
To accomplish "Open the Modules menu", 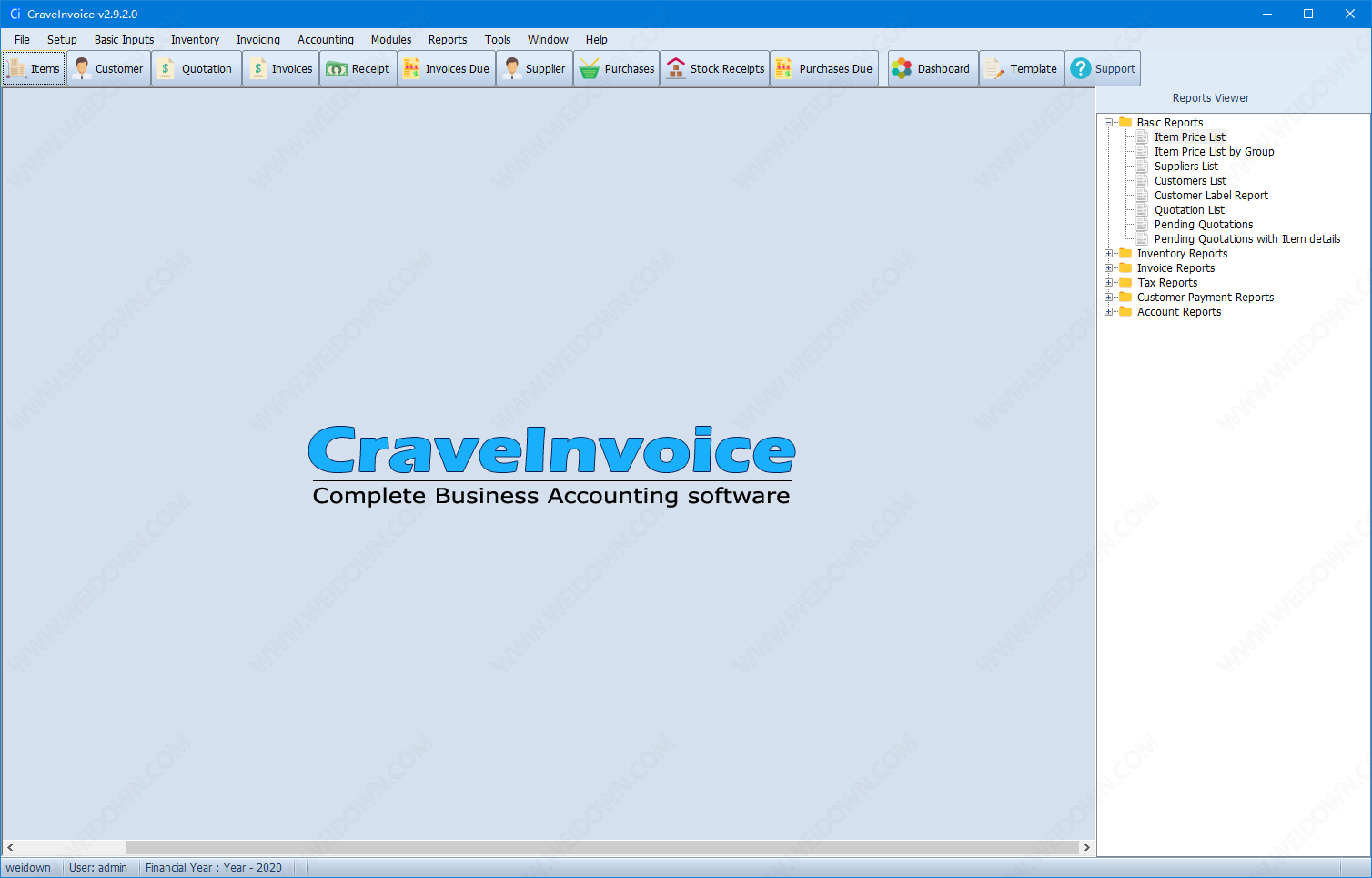I will click(x=391, y=40).
